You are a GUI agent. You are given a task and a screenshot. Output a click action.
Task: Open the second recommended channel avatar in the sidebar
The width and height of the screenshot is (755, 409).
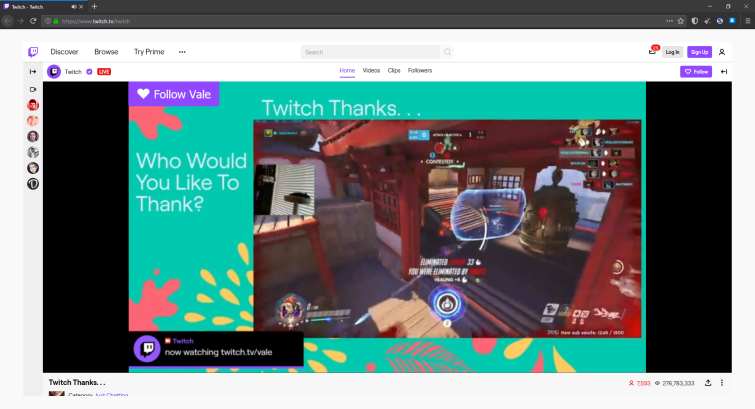(x=33, y=121)
